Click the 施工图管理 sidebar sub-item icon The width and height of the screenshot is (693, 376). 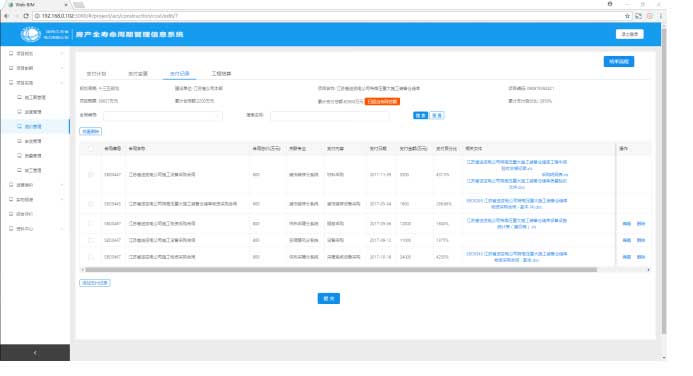coord(19,97)
